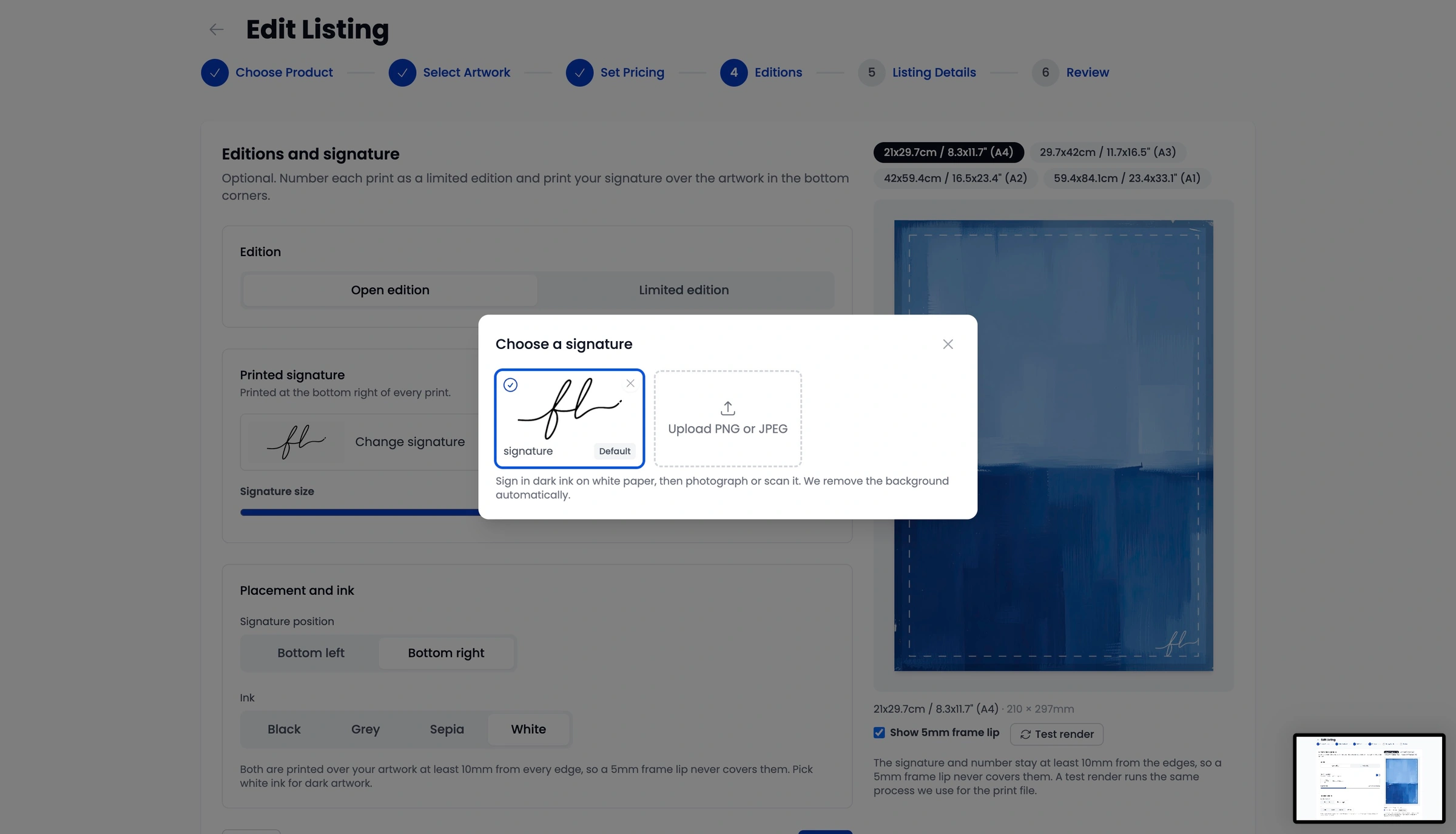
Task: Go to Choose Product step
Action: tap(284, 73)
